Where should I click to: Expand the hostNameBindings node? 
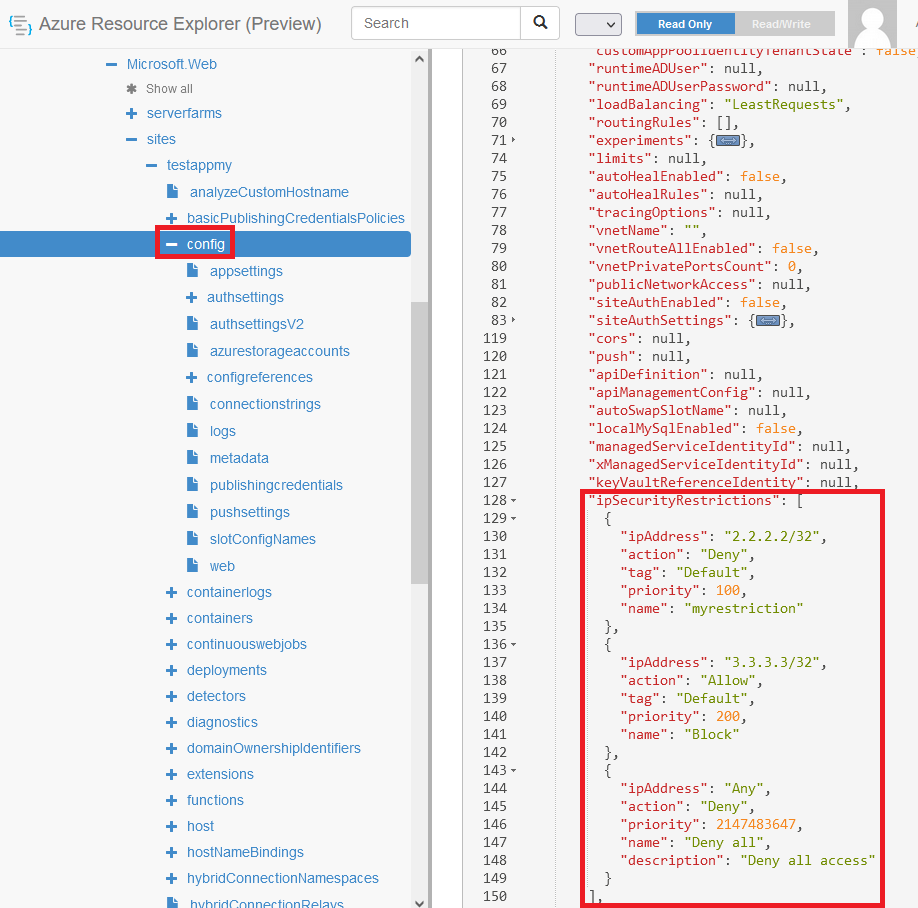(x=172, y=852)
